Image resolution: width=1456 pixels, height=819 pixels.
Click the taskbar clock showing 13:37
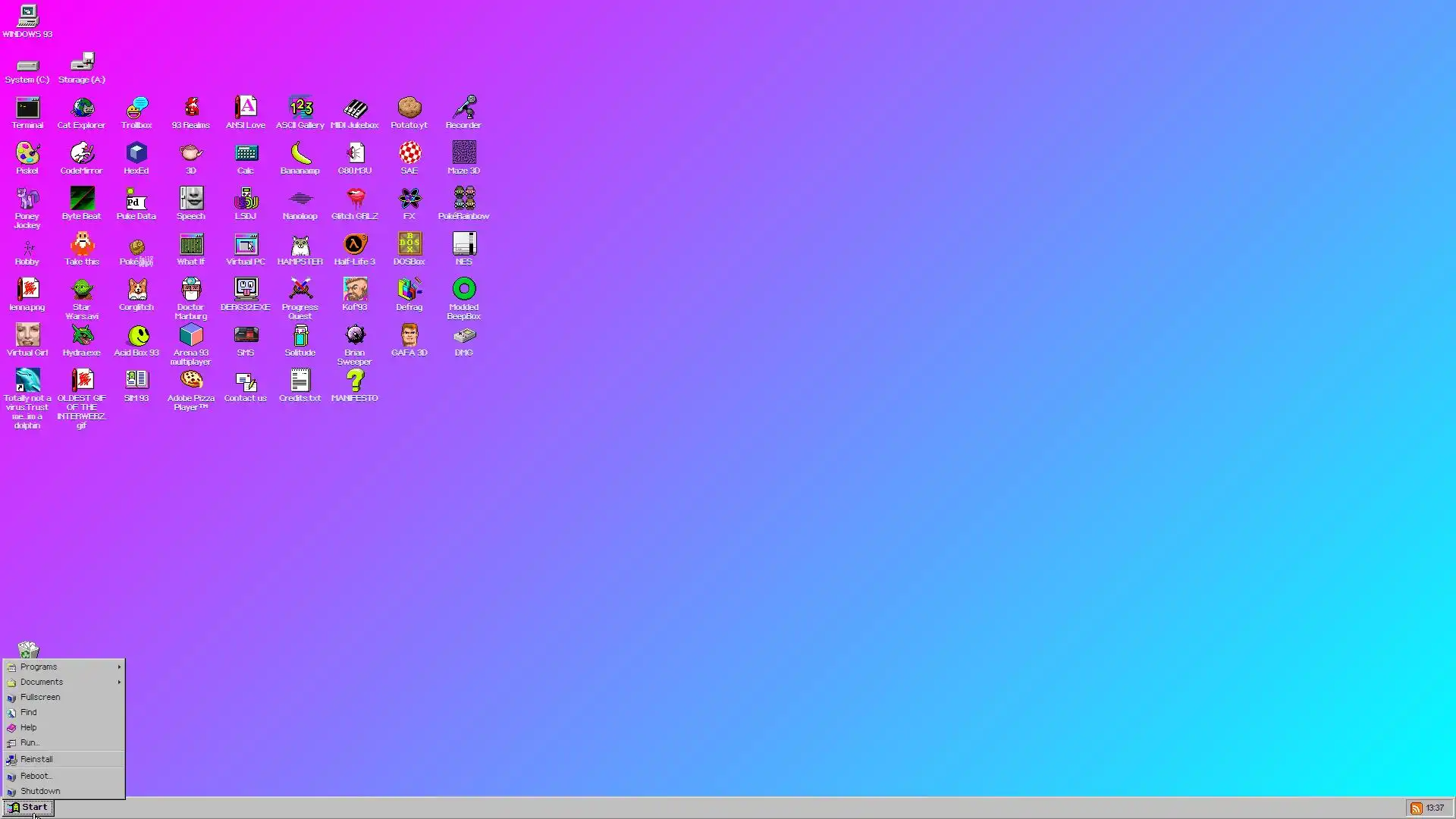[1435, 808]
